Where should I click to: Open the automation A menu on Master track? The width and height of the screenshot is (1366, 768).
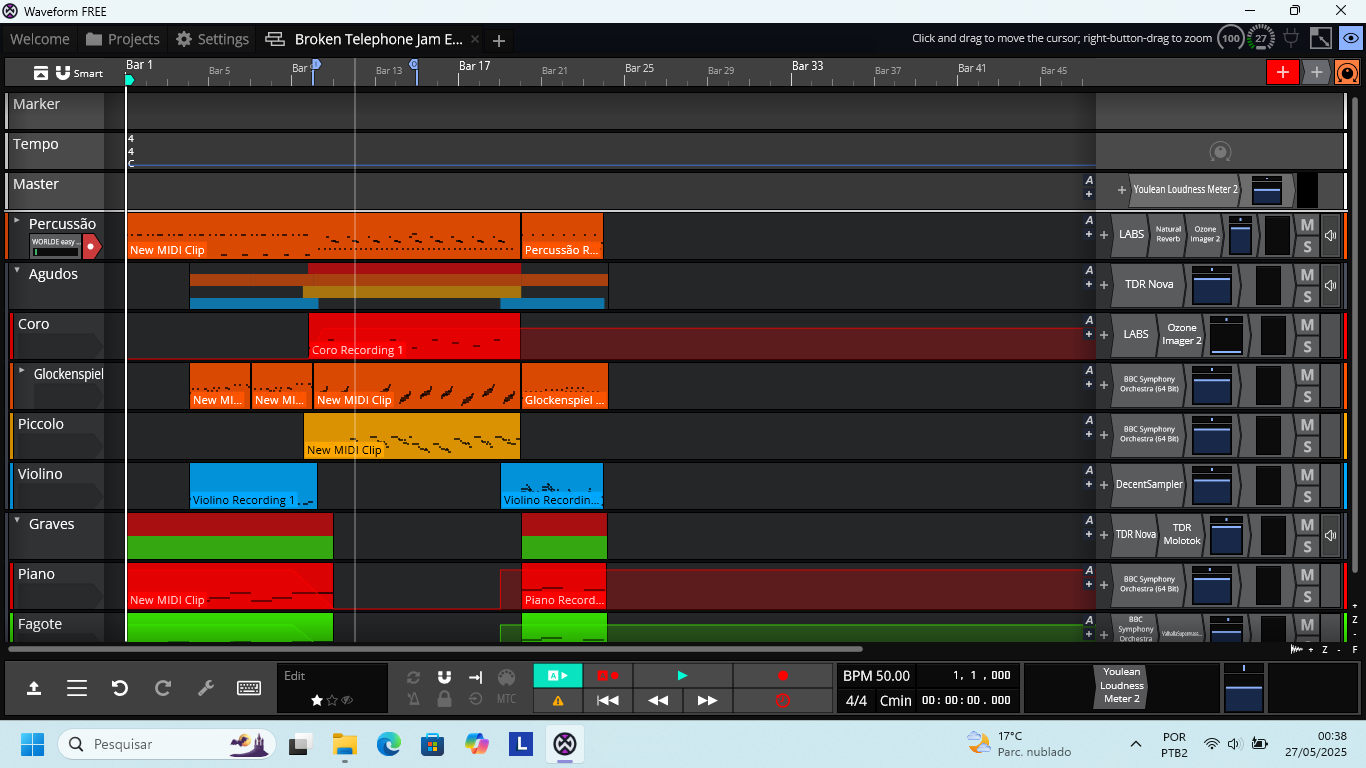(x=1089, y=181)
